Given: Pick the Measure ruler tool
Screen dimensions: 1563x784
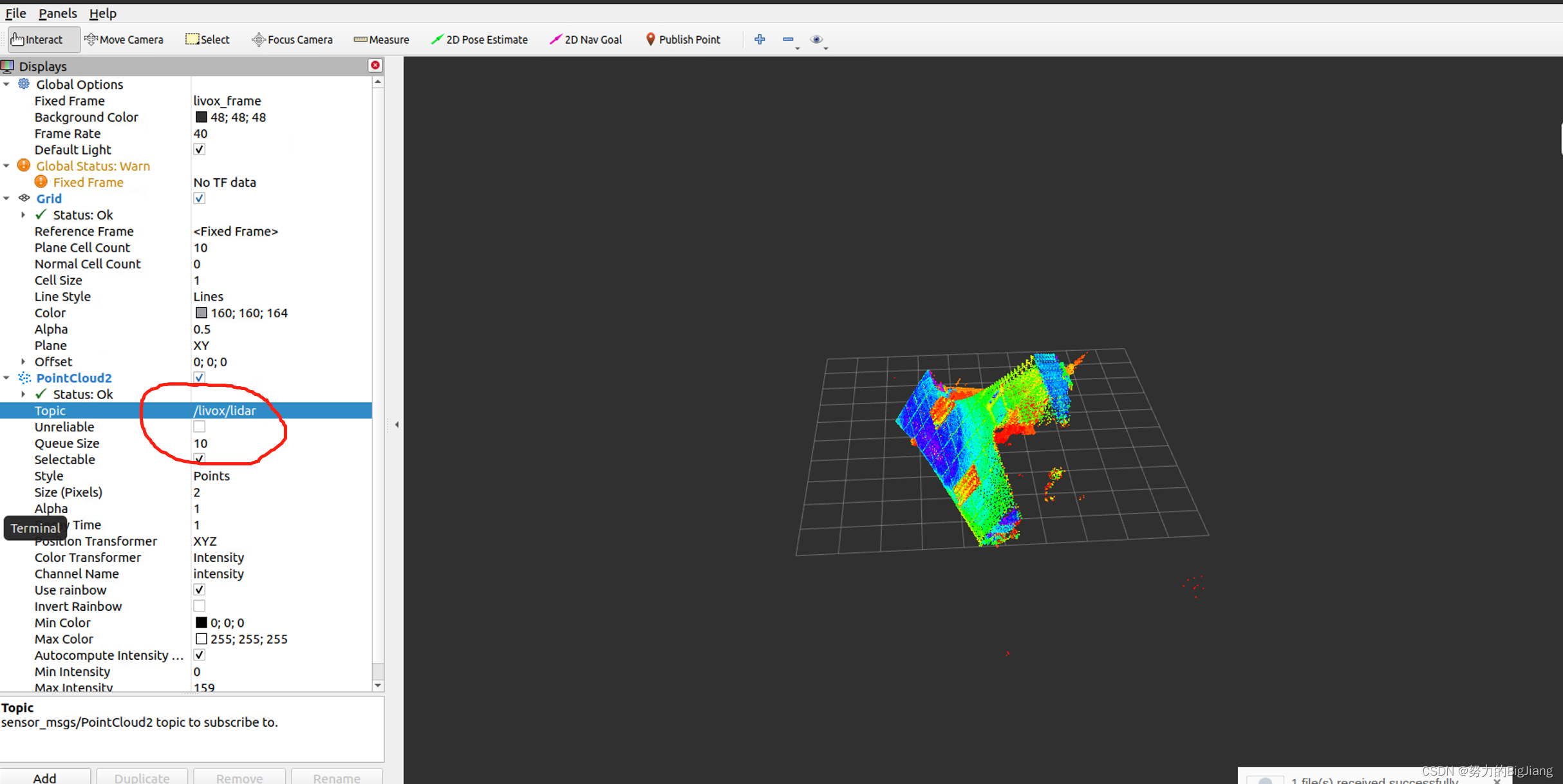Looking at the screenshot, I should (382, 39).
